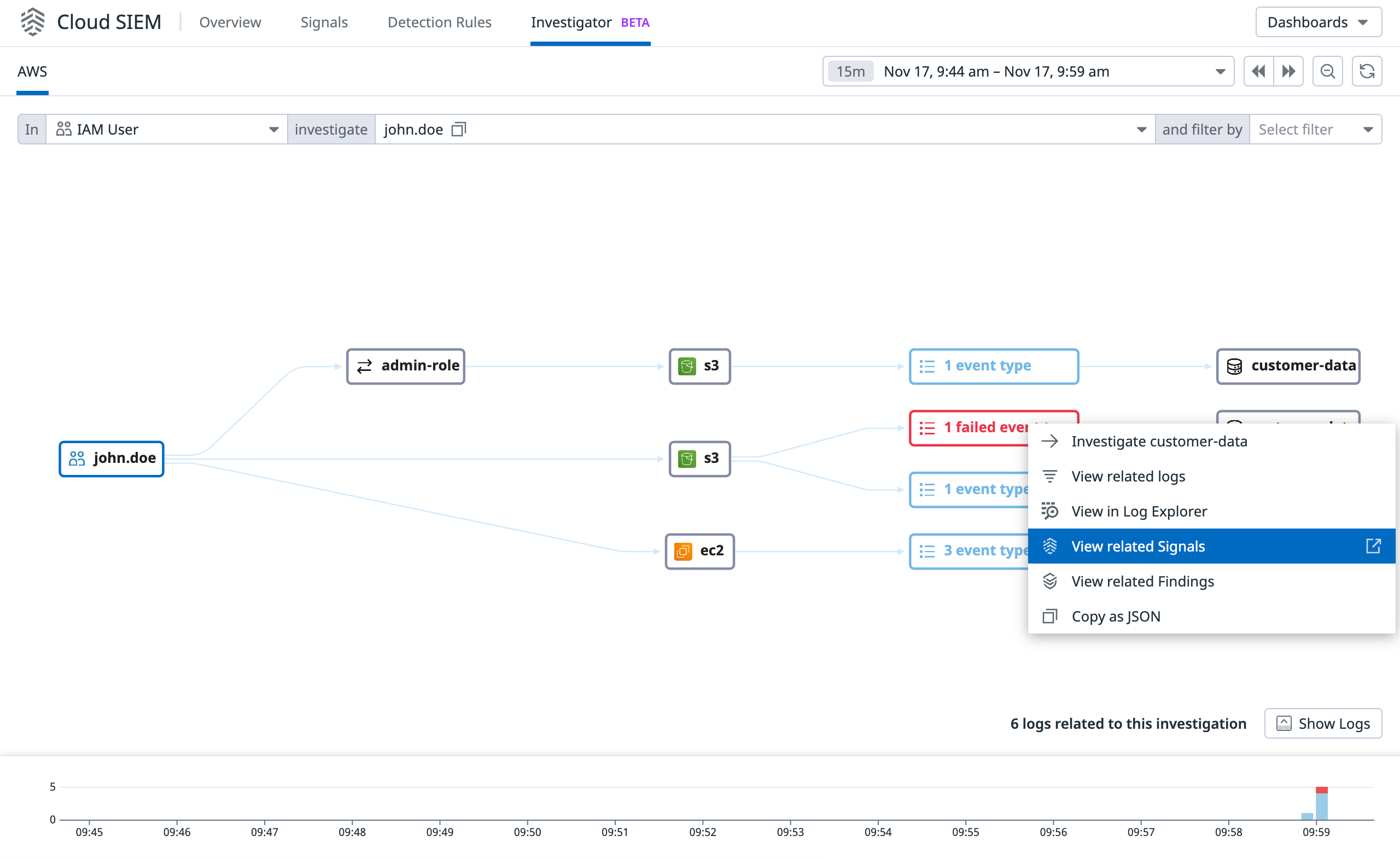
Task: Click the s3 bucket icon linked to admin-role
Action: pos(687,366)
